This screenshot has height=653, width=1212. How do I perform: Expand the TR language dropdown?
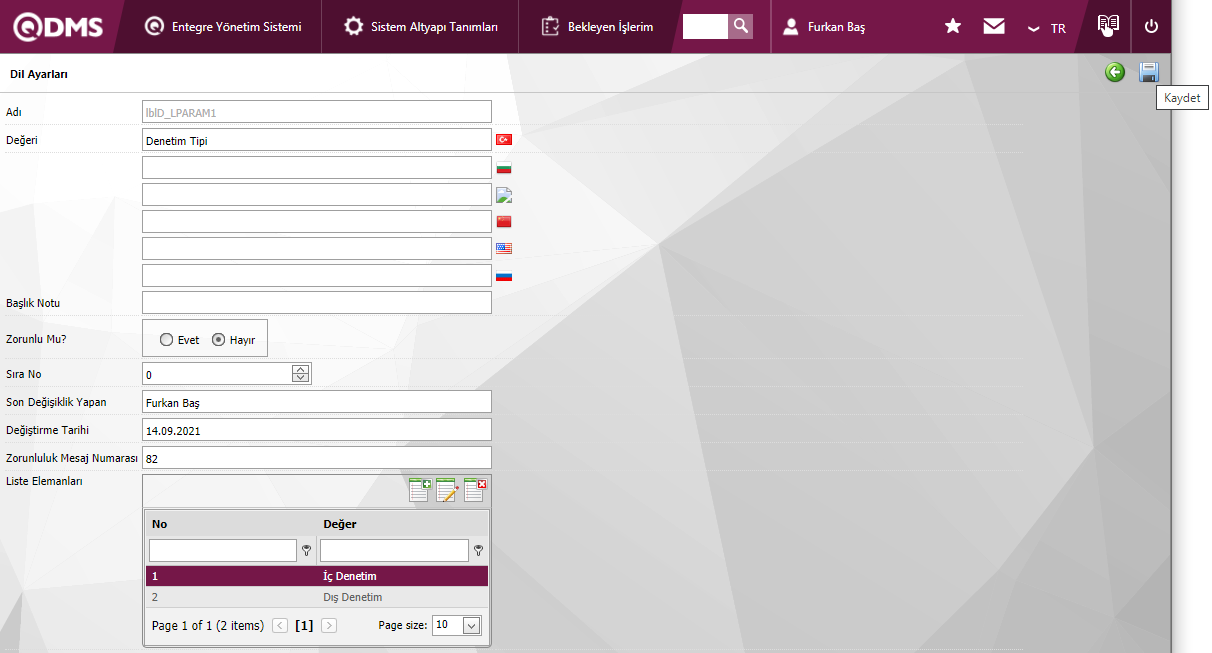tap(1047, 28)
